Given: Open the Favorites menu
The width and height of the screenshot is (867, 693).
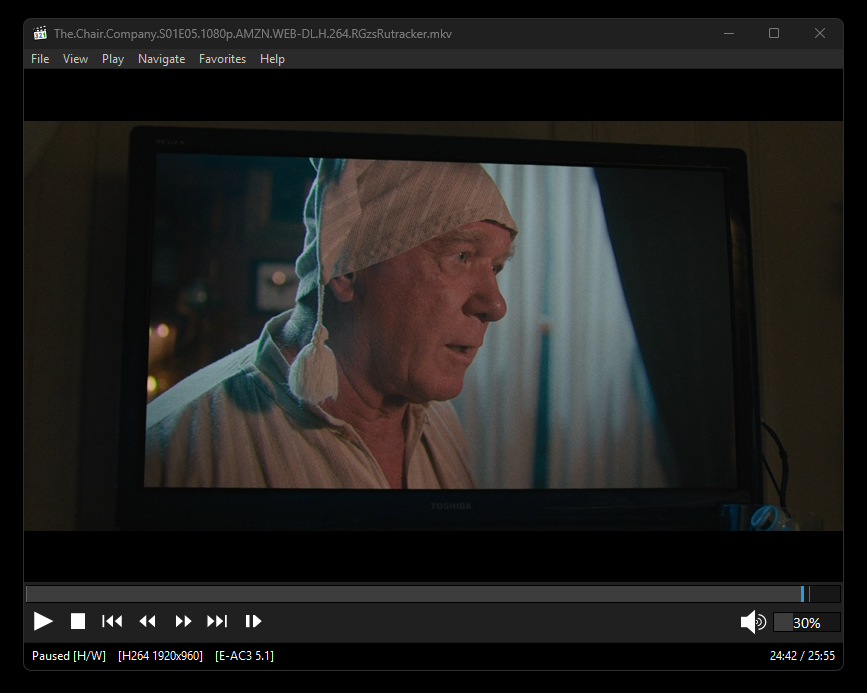Looking at the screenshot, I should (x=222, y=59).
